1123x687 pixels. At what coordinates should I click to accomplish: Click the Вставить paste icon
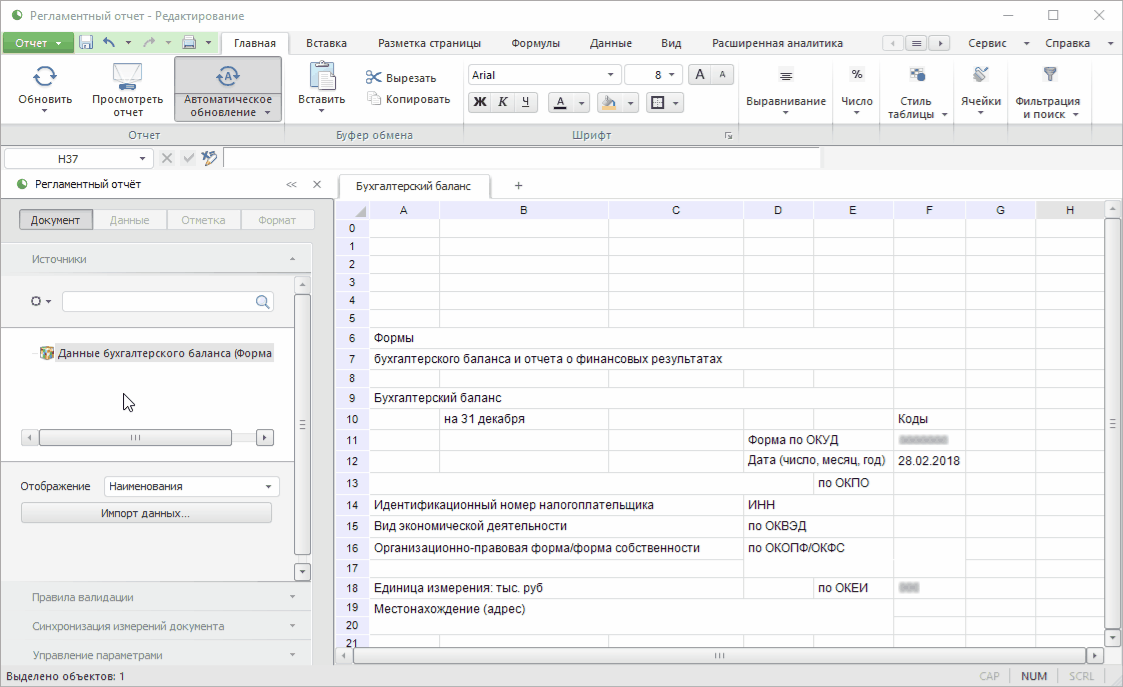click(321, 76)
